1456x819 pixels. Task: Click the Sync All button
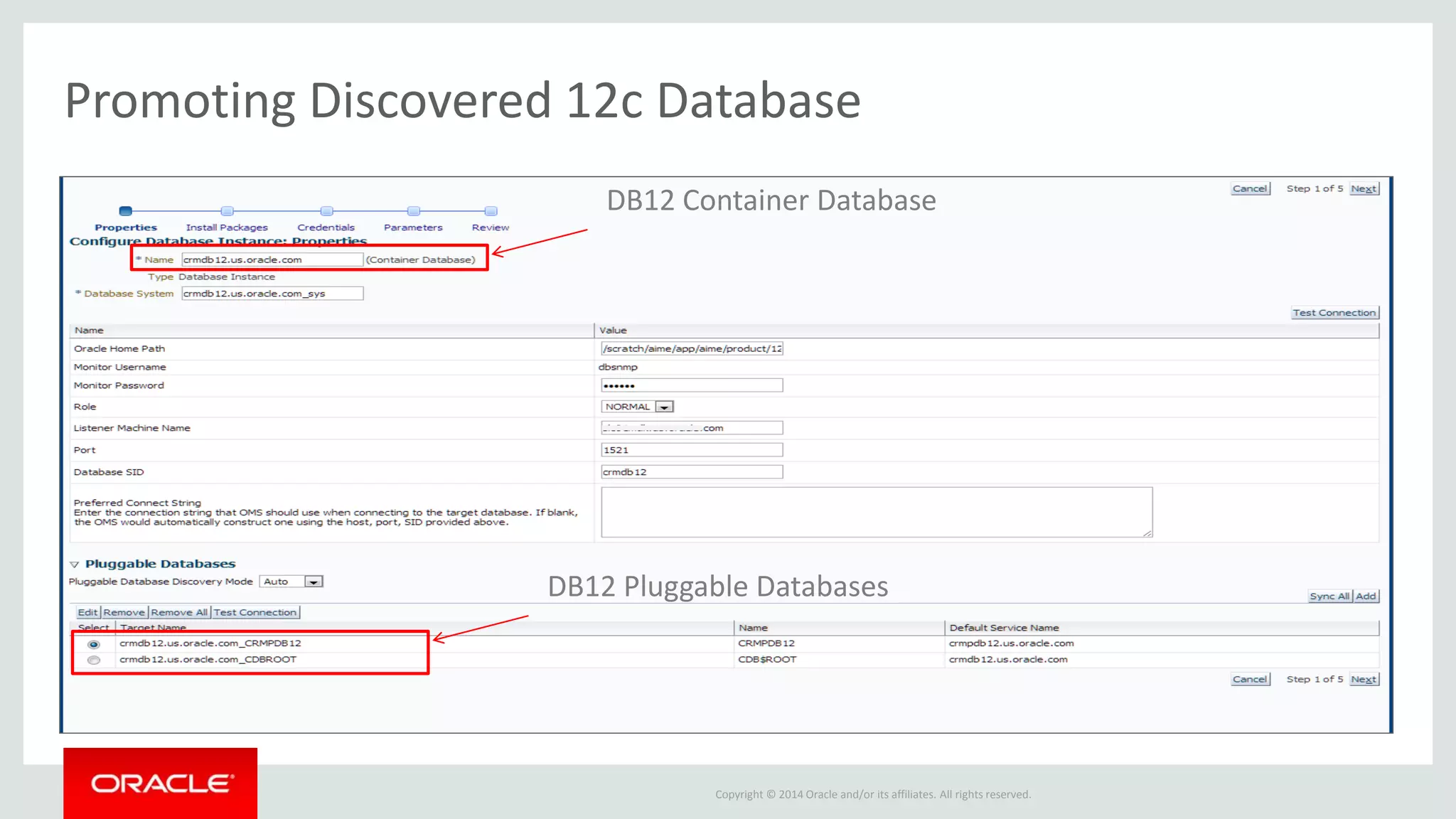point(1329,596)
